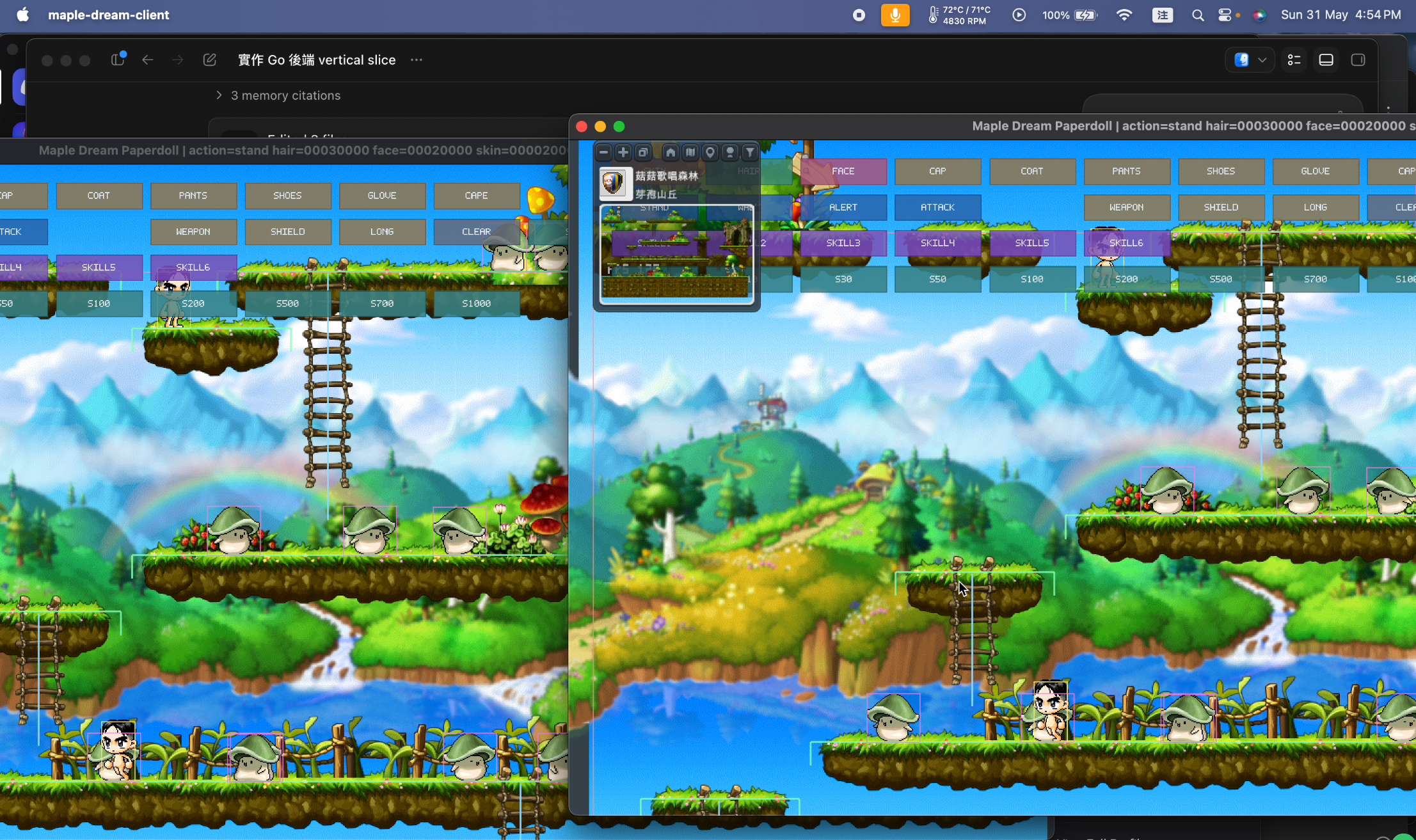Click S50 in the active Paperdoll window
The width and height of the screenshot is (1416, 840).
point(938,280)
